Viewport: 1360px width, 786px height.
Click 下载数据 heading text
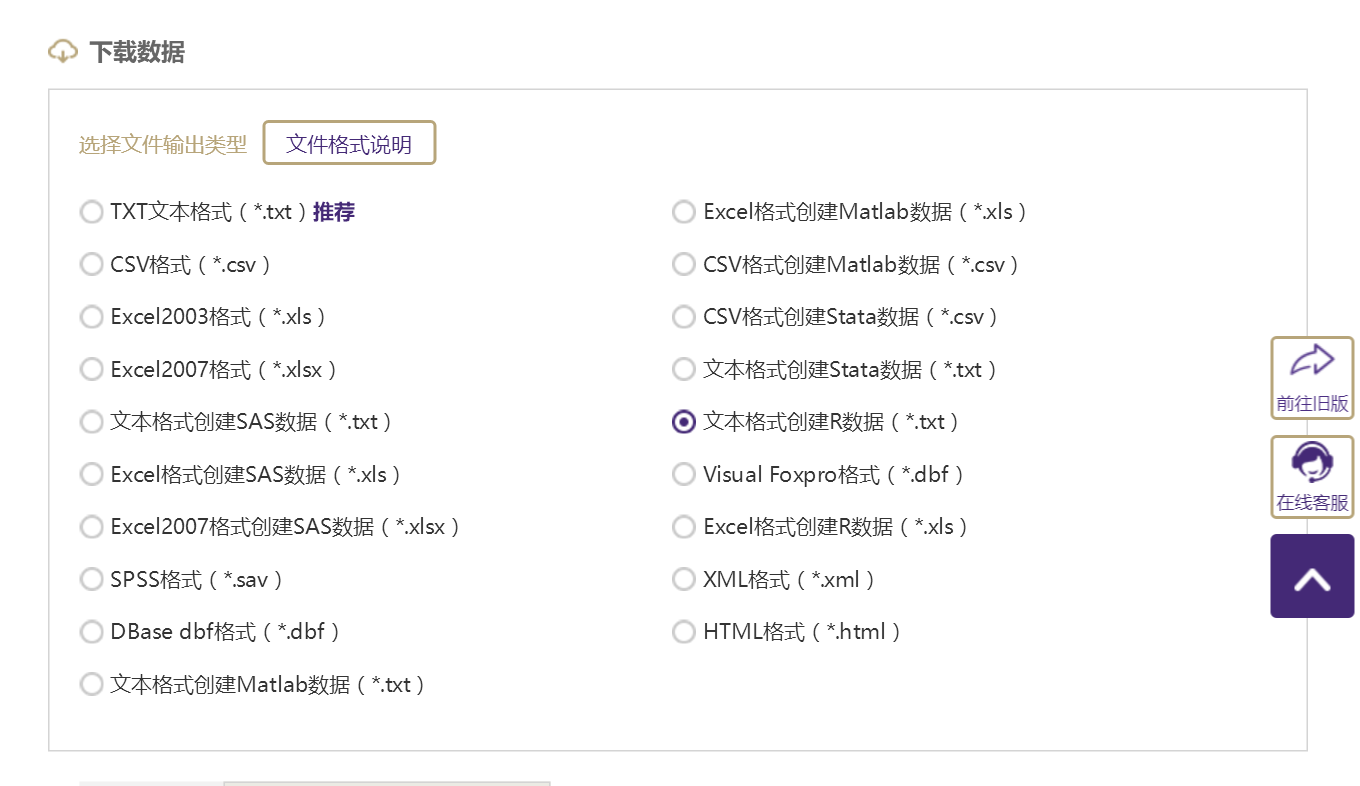137,52
